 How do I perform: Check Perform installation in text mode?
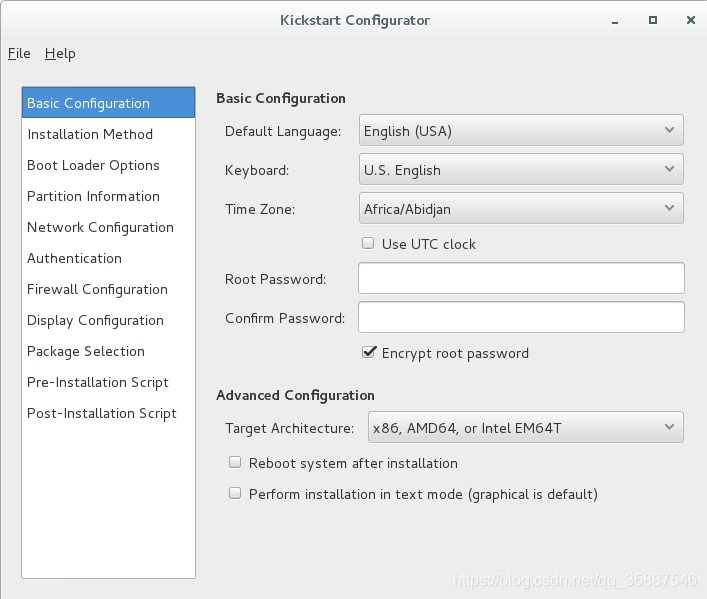(235, 493)
